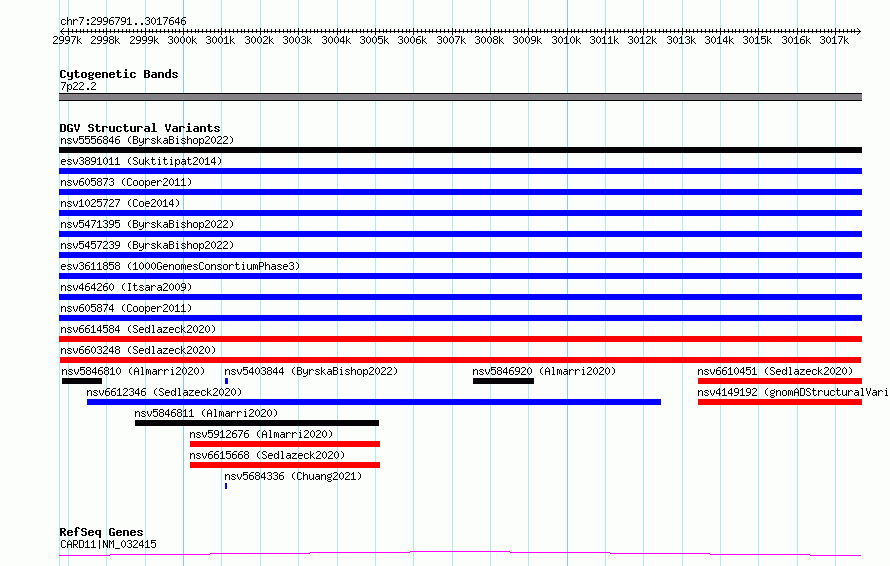890x566 pixels.
Task: Click the blue bar under esv3891011
Action: click(x=460, y=171)
